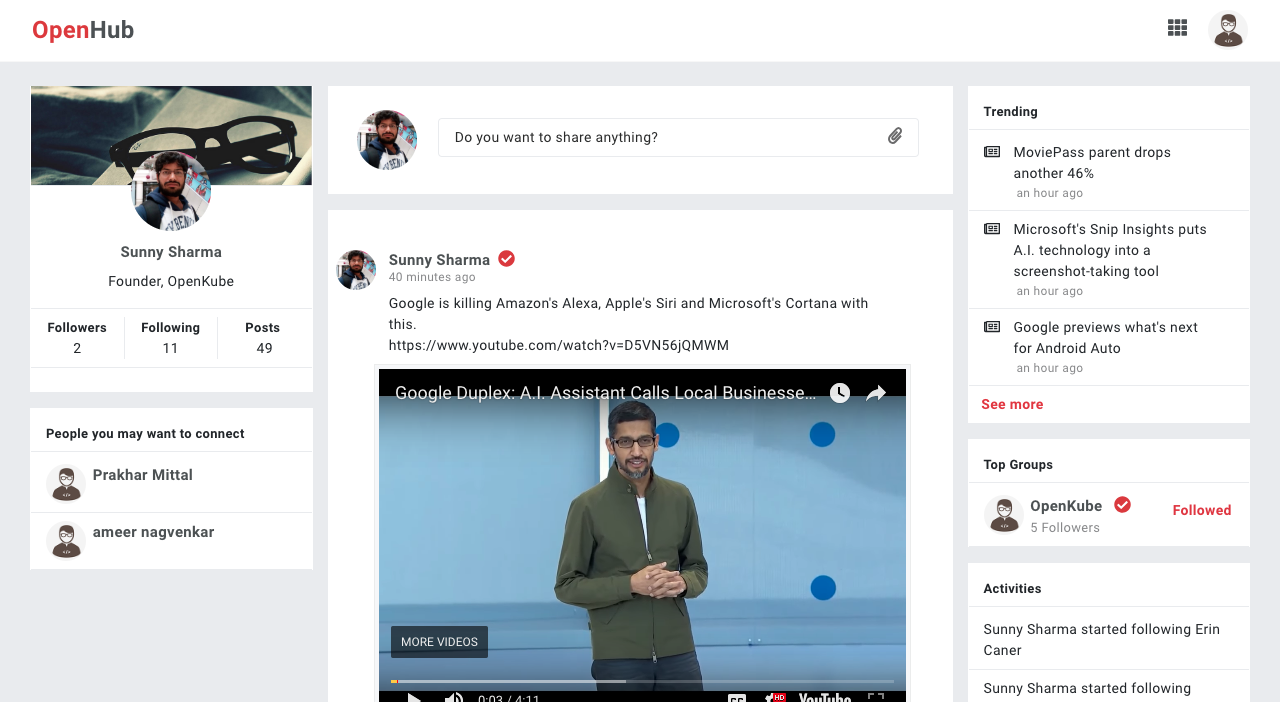1280x702 pixels.
Task: Open the post author name Sunny Sharma
Action: 439,260
